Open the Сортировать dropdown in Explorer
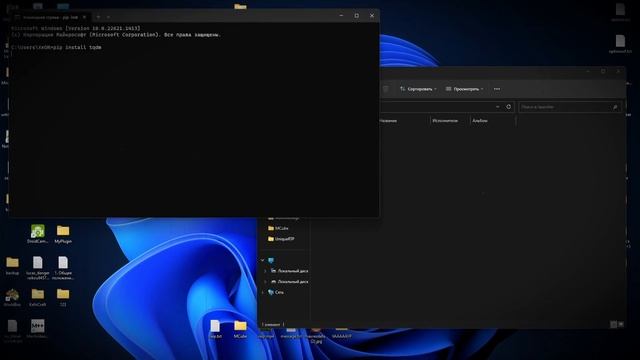 tap(418, 89)
